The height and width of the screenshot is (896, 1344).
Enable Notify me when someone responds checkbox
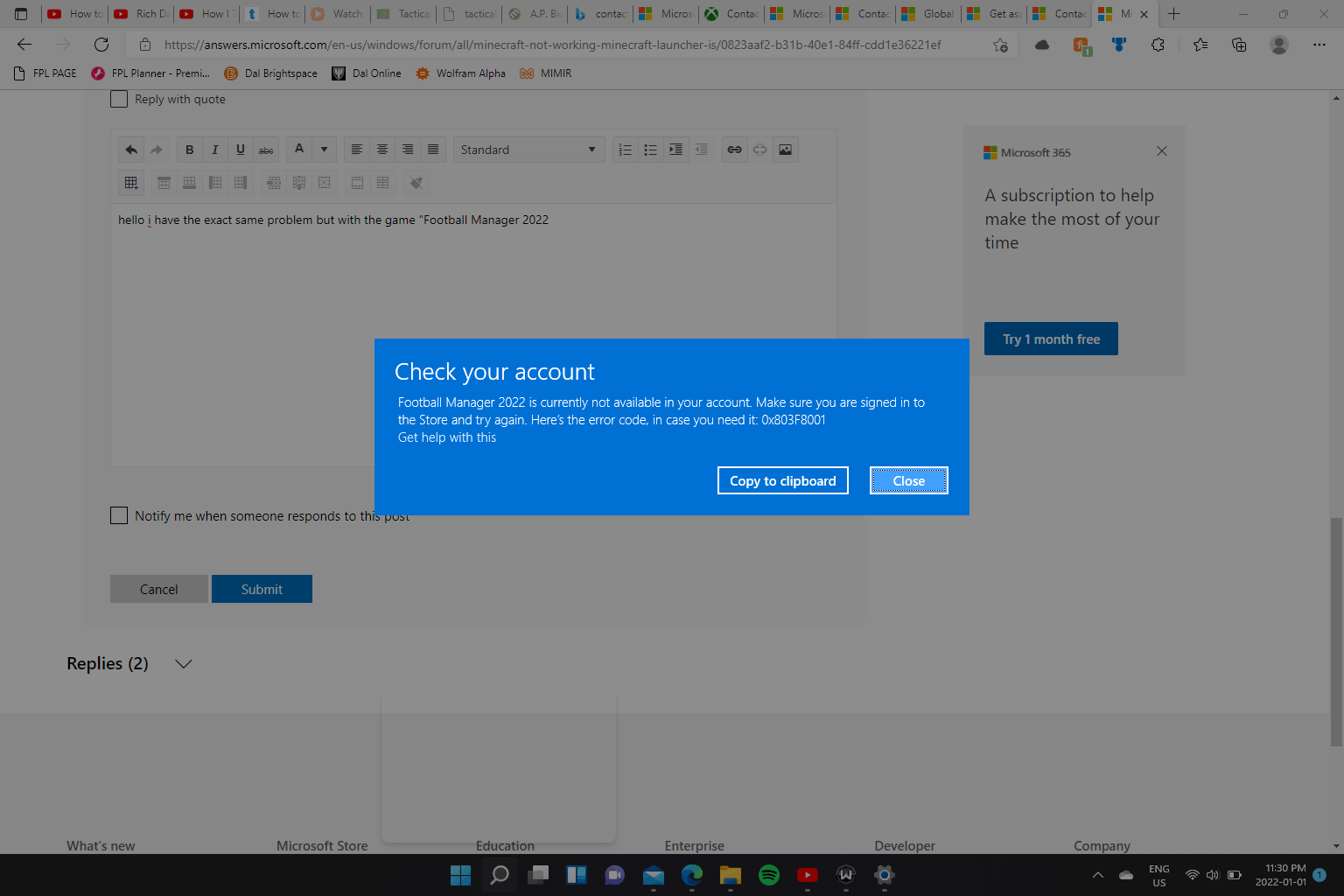pos(119,515)
